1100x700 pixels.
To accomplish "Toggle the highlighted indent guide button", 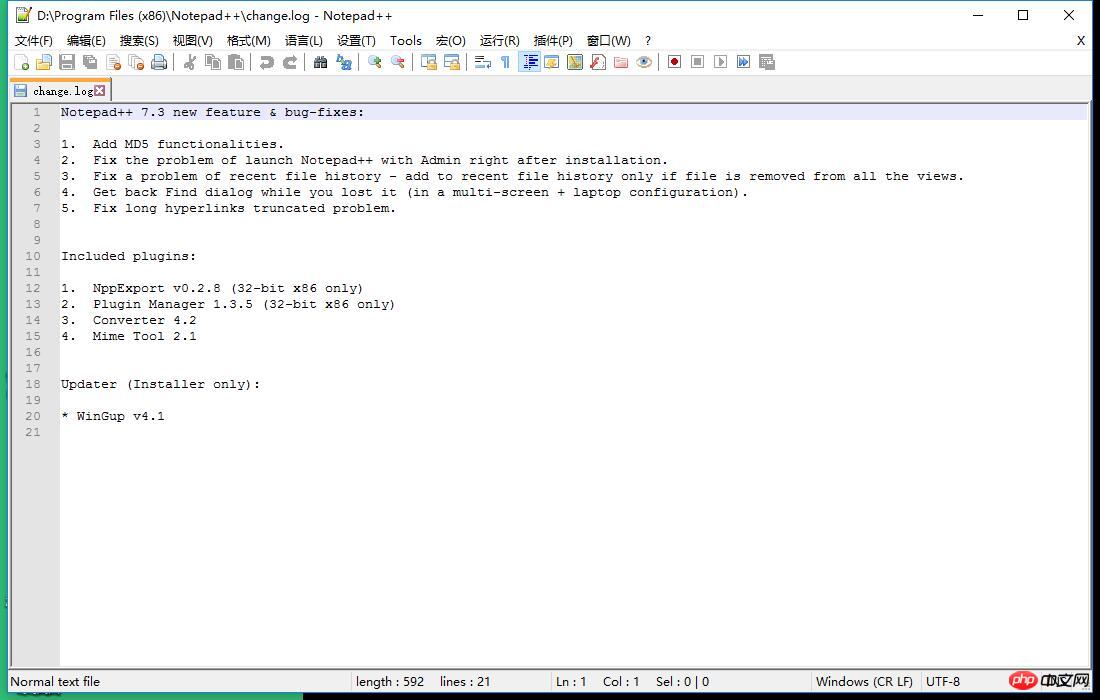I will 530,62.
